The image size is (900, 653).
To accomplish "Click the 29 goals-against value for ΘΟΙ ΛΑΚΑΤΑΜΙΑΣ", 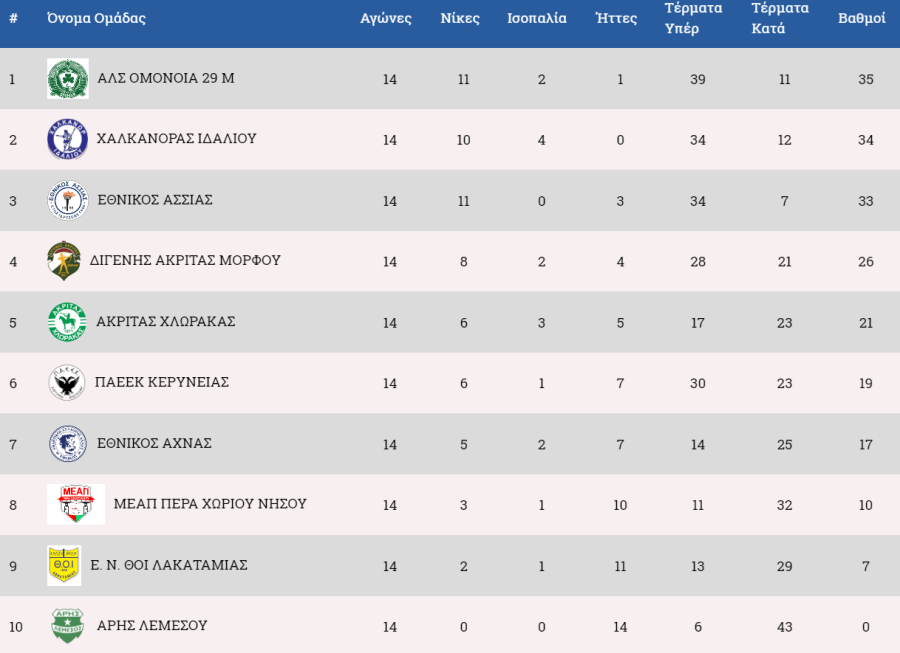I will click(784, 566).
